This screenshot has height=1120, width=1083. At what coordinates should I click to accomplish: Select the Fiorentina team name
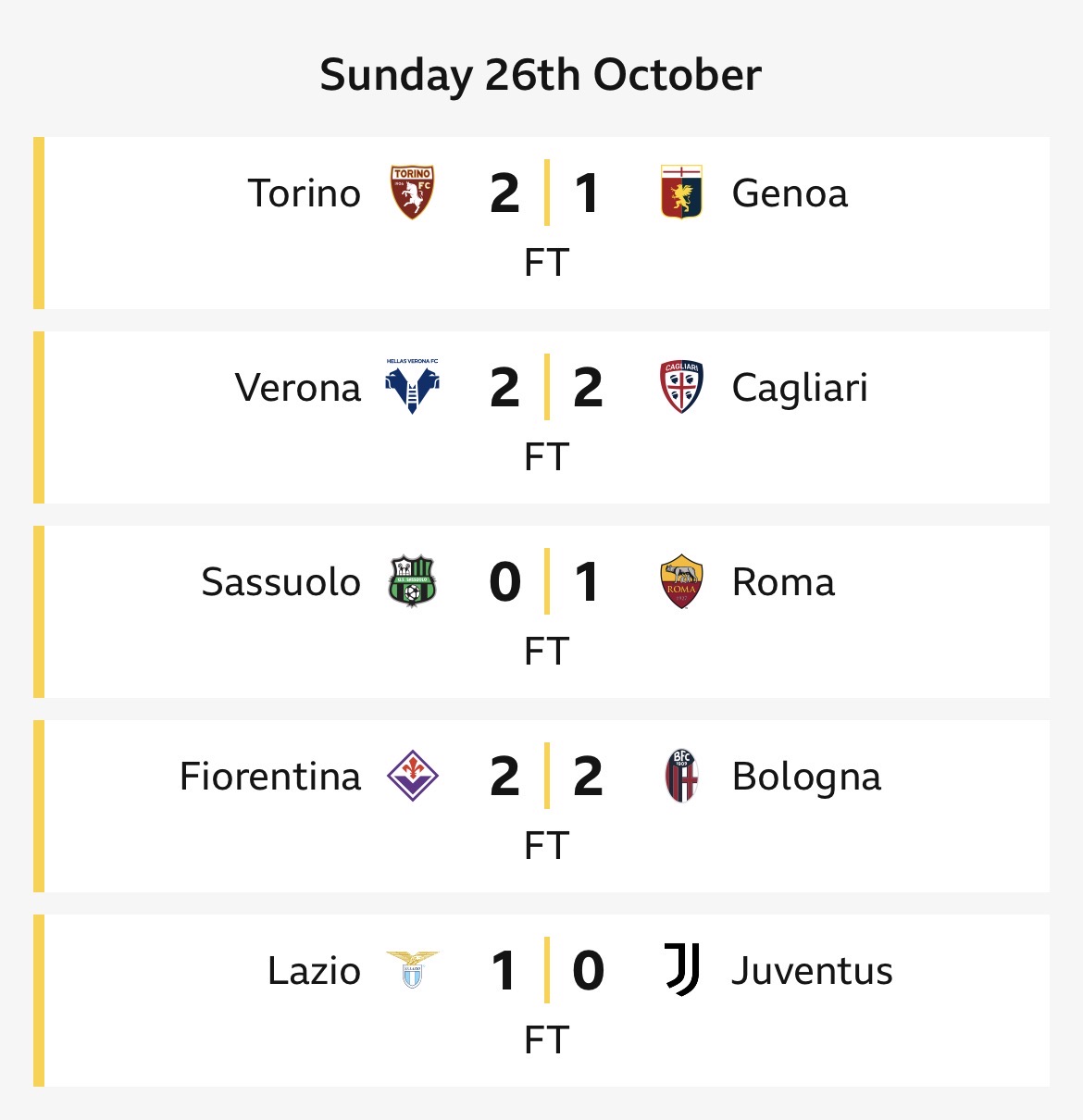pos(269,777)
